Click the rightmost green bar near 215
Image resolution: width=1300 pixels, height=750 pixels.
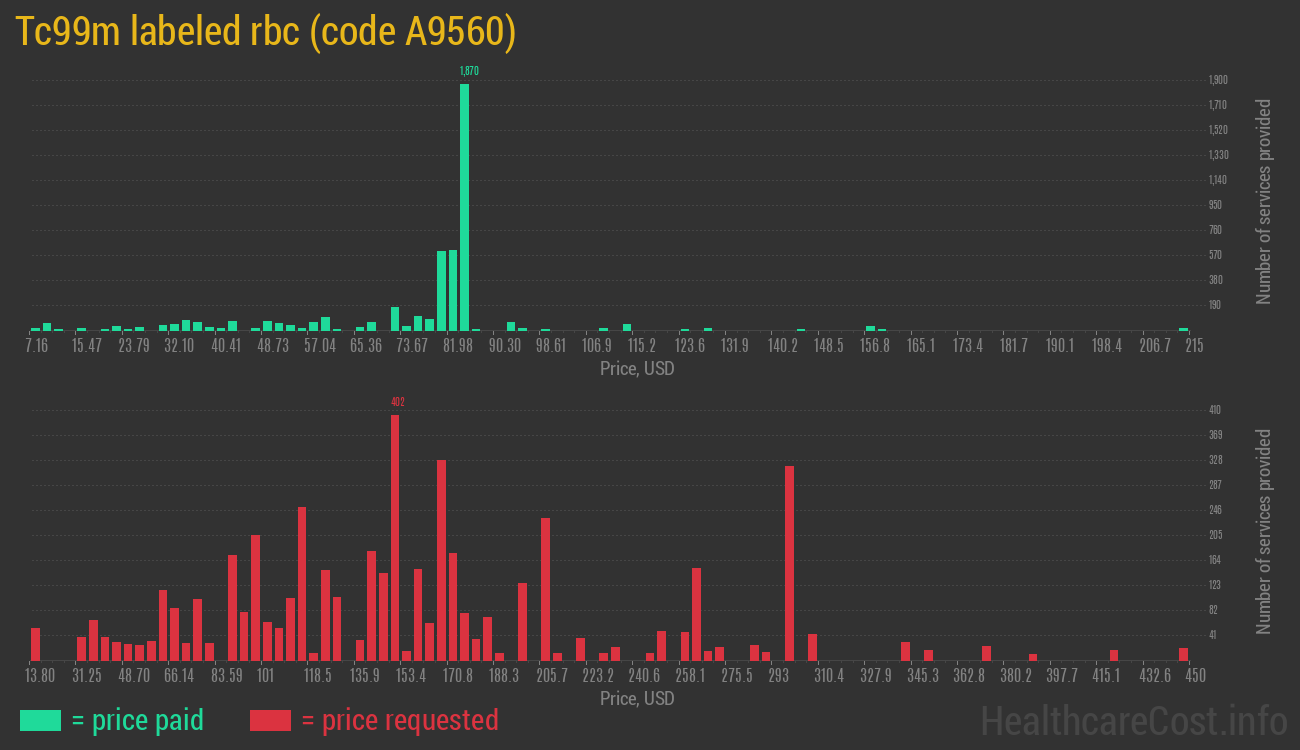click(1183, 329)
